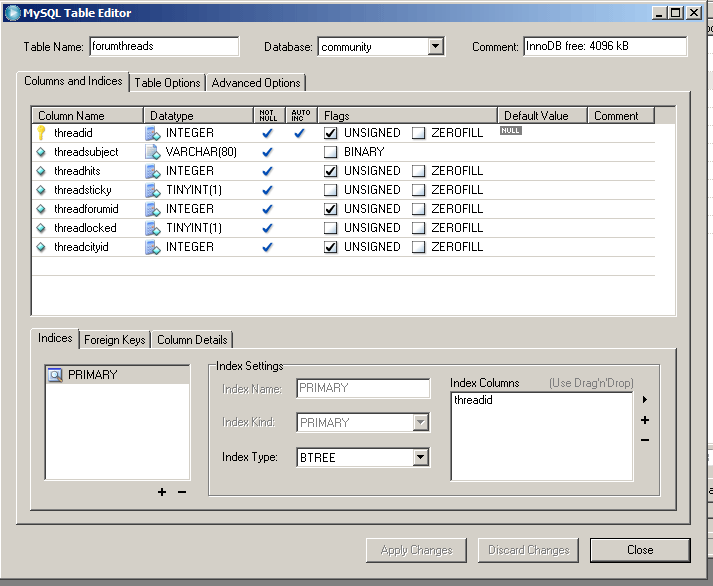Image resolution: width=713 pixels, height=586 pixels.
Task: Click the datatype icon in threadcityid row
Action: [x=153, y=247]
